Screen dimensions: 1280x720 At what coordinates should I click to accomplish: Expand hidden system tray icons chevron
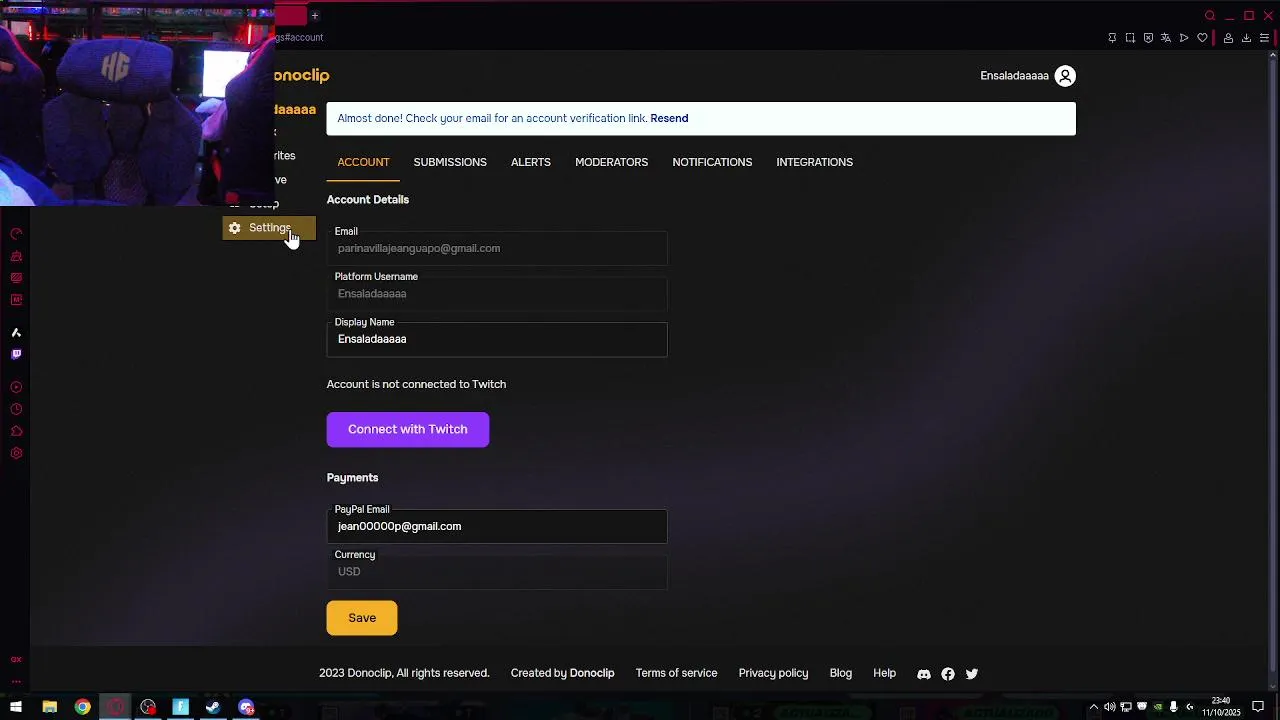(x=1093, y=708)
